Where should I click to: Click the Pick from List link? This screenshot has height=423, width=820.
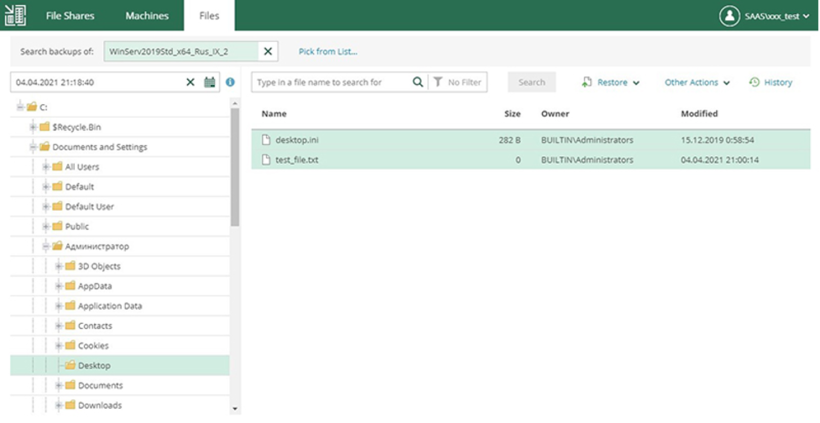click(x=328, y=51)
